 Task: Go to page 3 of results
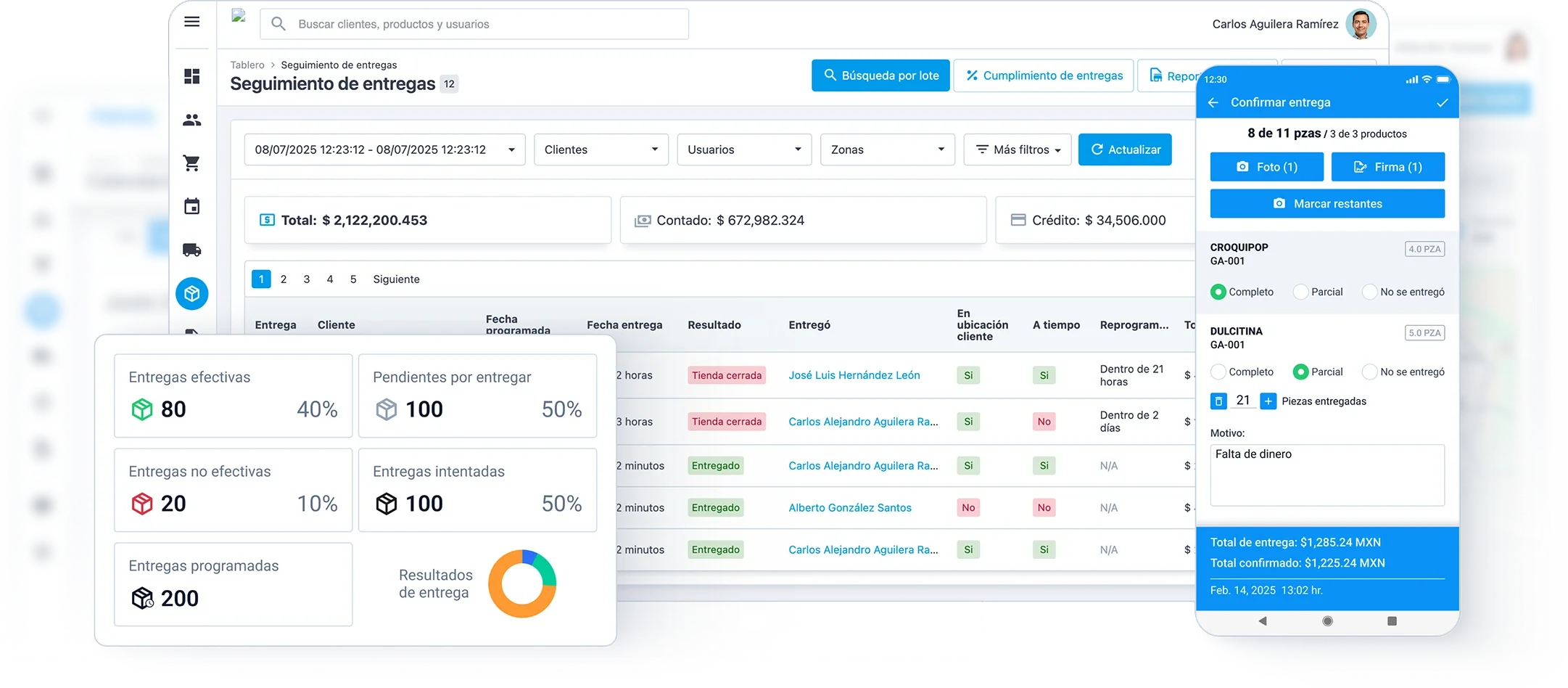(307, 279)
